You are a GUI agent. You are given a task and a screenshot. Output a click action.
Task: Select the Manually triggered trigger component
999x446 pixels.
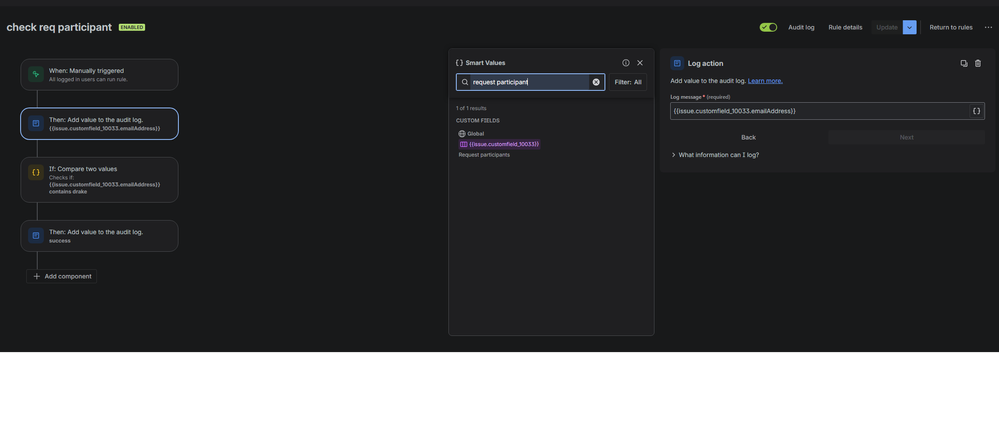99,75
